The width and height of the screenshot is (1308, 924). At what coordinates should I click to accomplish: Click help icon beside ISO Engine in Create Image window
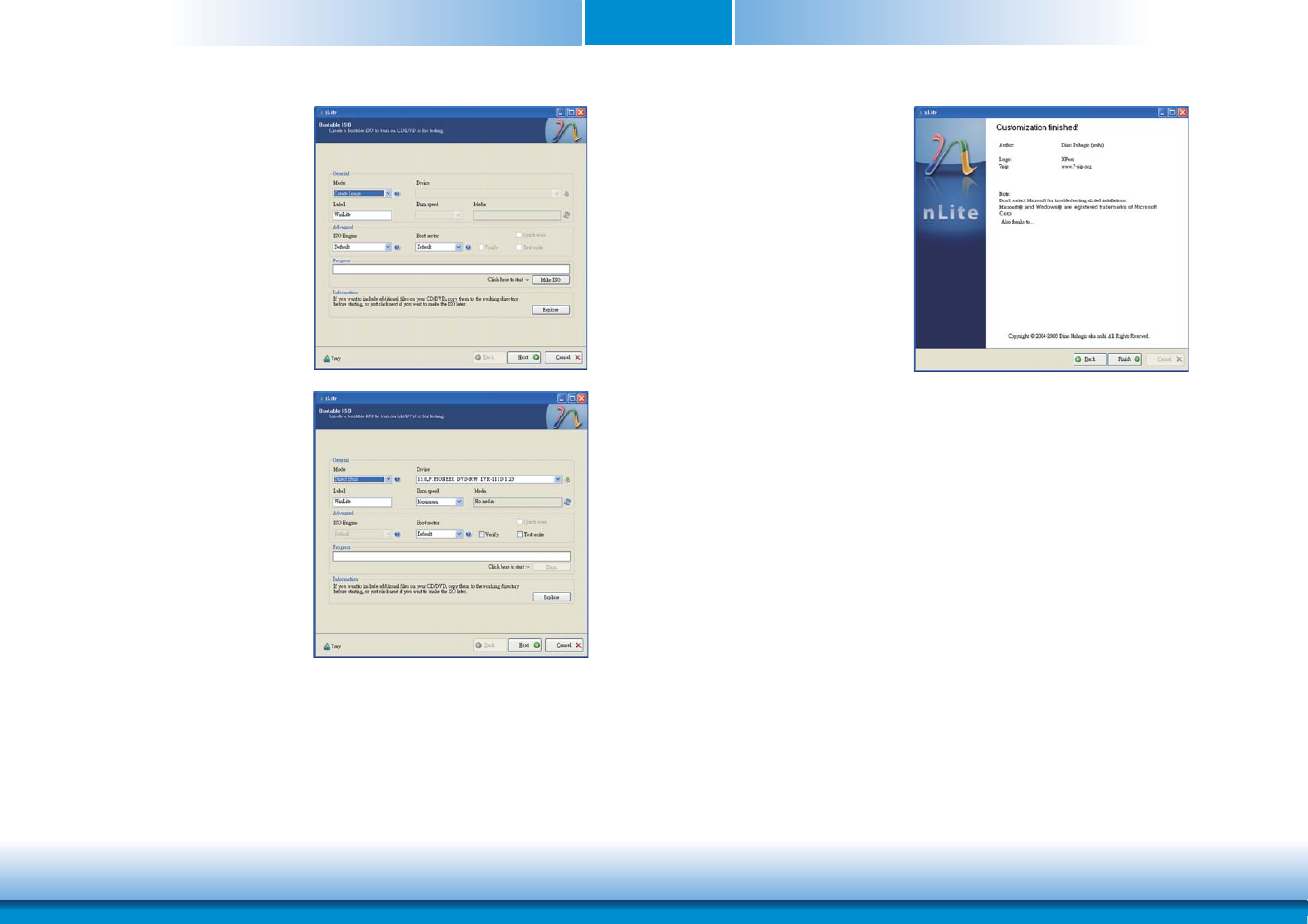[x=397, y=247]
